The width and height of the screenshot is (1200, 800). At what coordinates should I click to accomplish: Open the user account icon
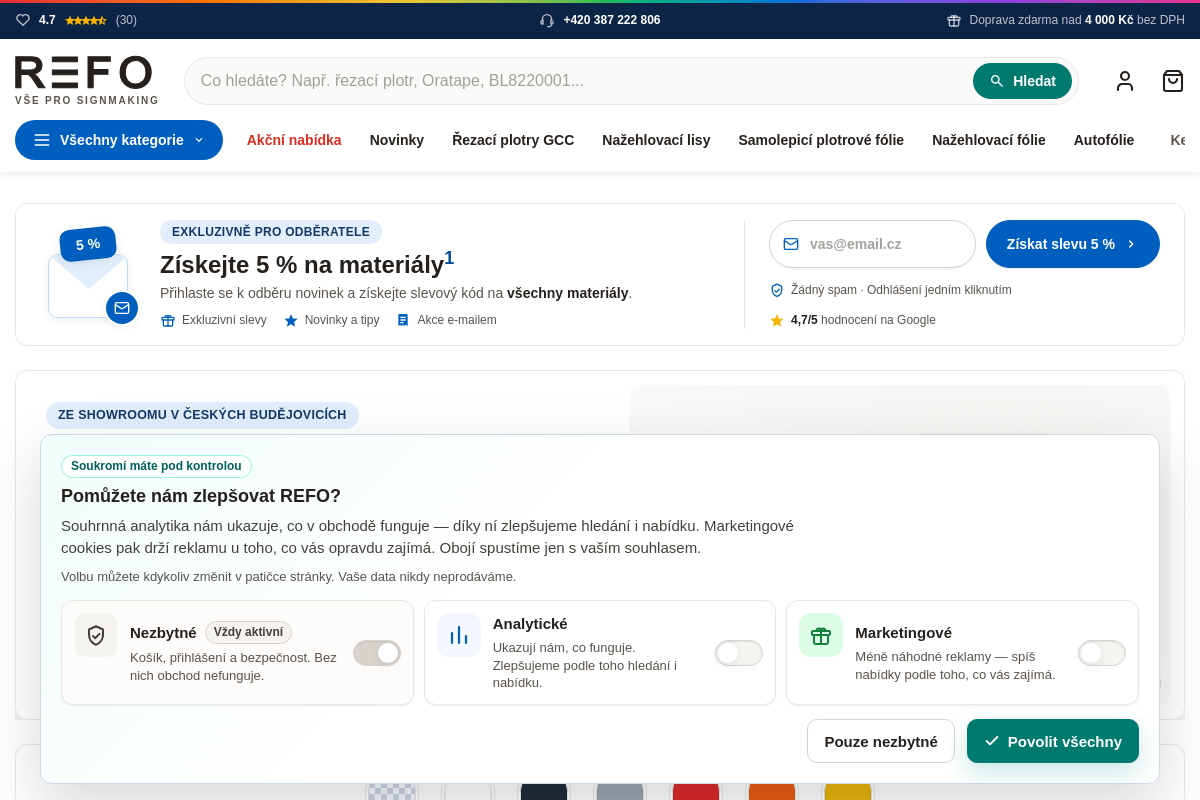click(1125, 81)
